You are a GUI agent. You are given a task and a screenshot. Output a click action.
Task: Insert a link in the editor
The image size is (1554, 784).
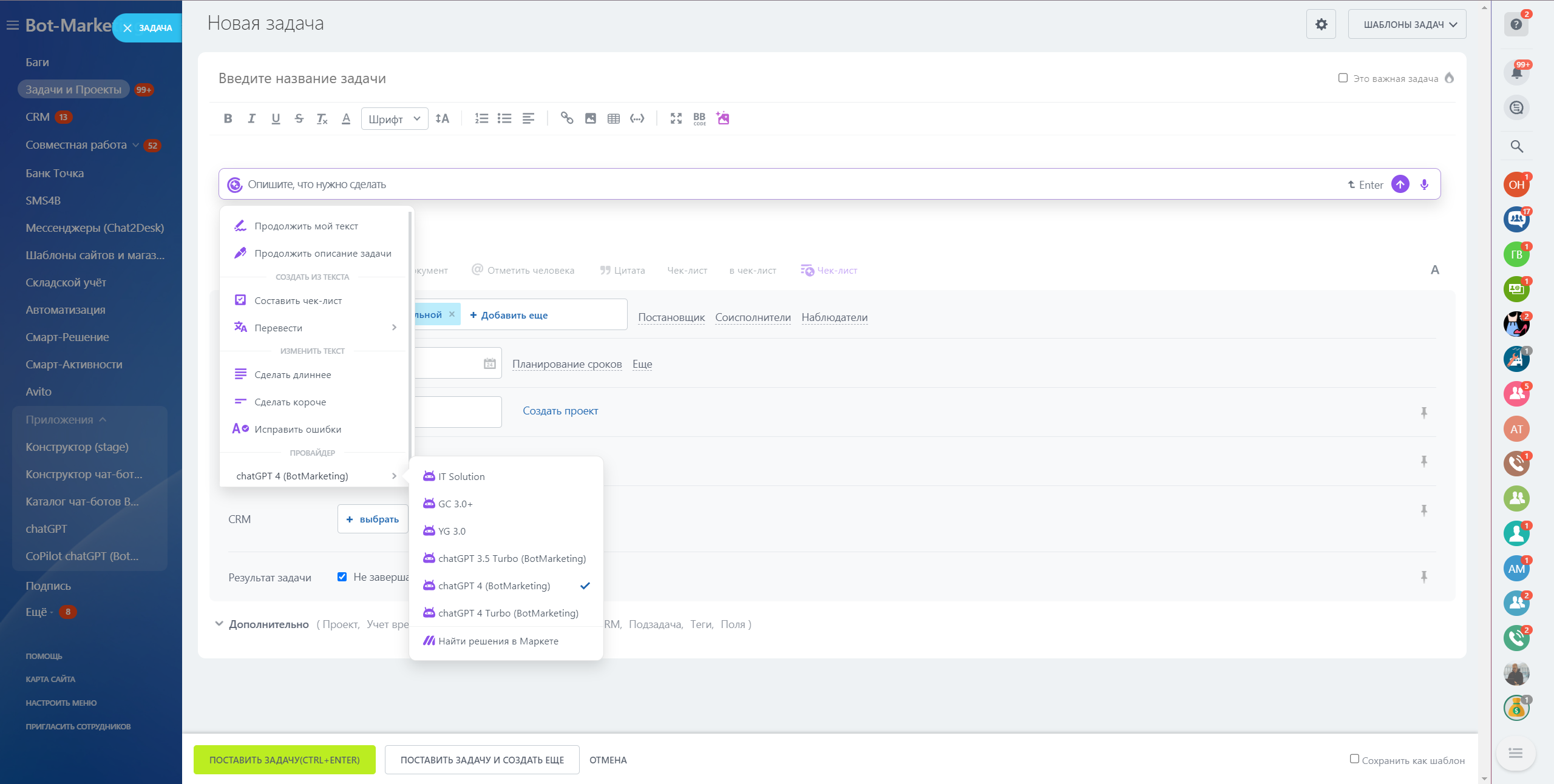pyautogui.click(x=566, y=118)
